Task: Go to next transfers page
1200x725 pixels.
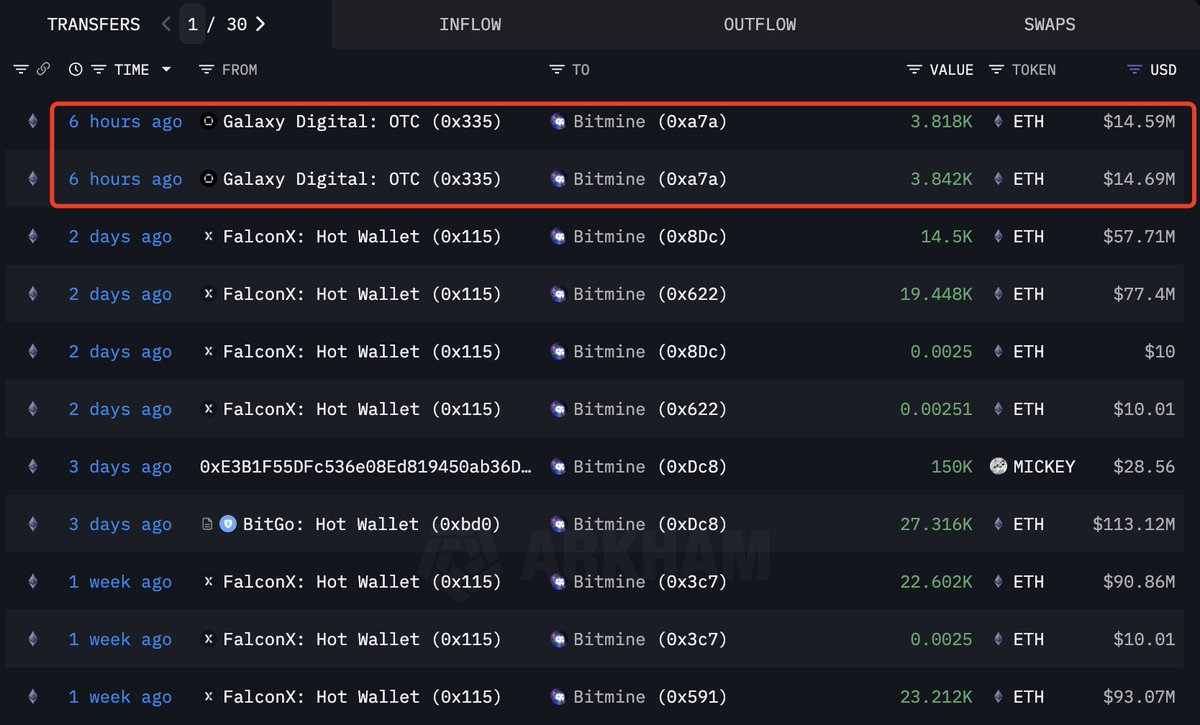Action: tap(262, 24)
